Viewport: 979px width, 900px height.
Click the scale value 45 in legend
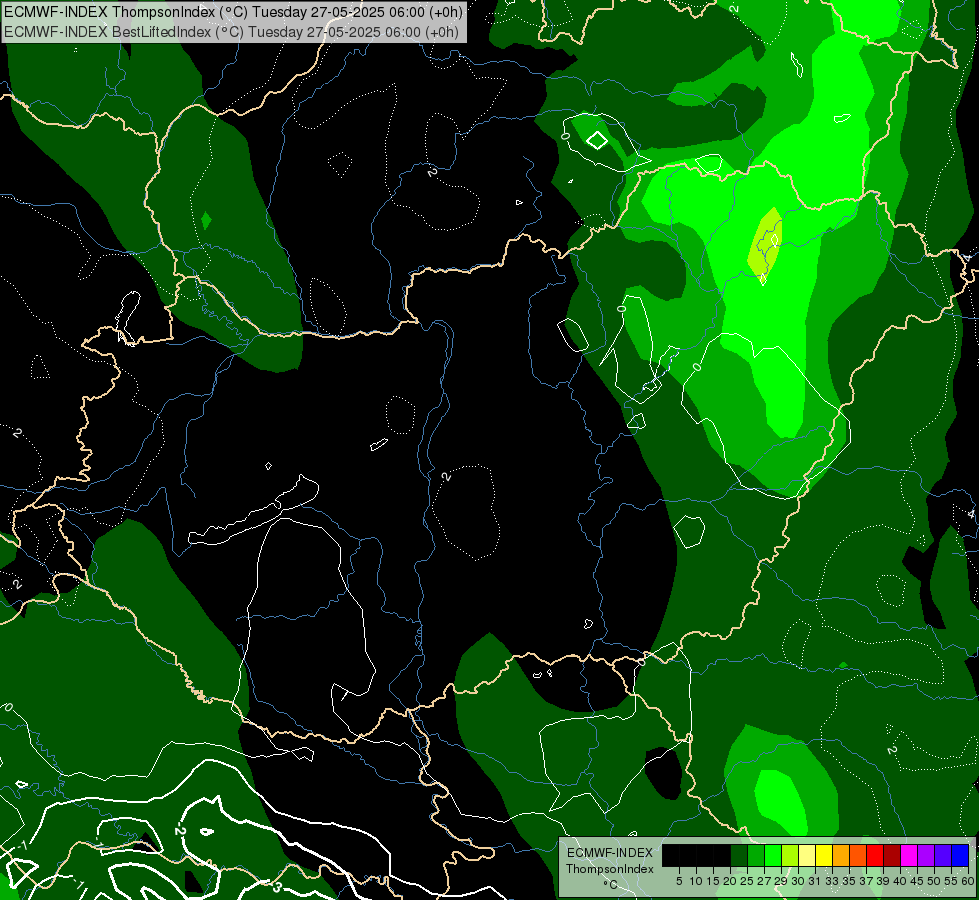[917, 881]
